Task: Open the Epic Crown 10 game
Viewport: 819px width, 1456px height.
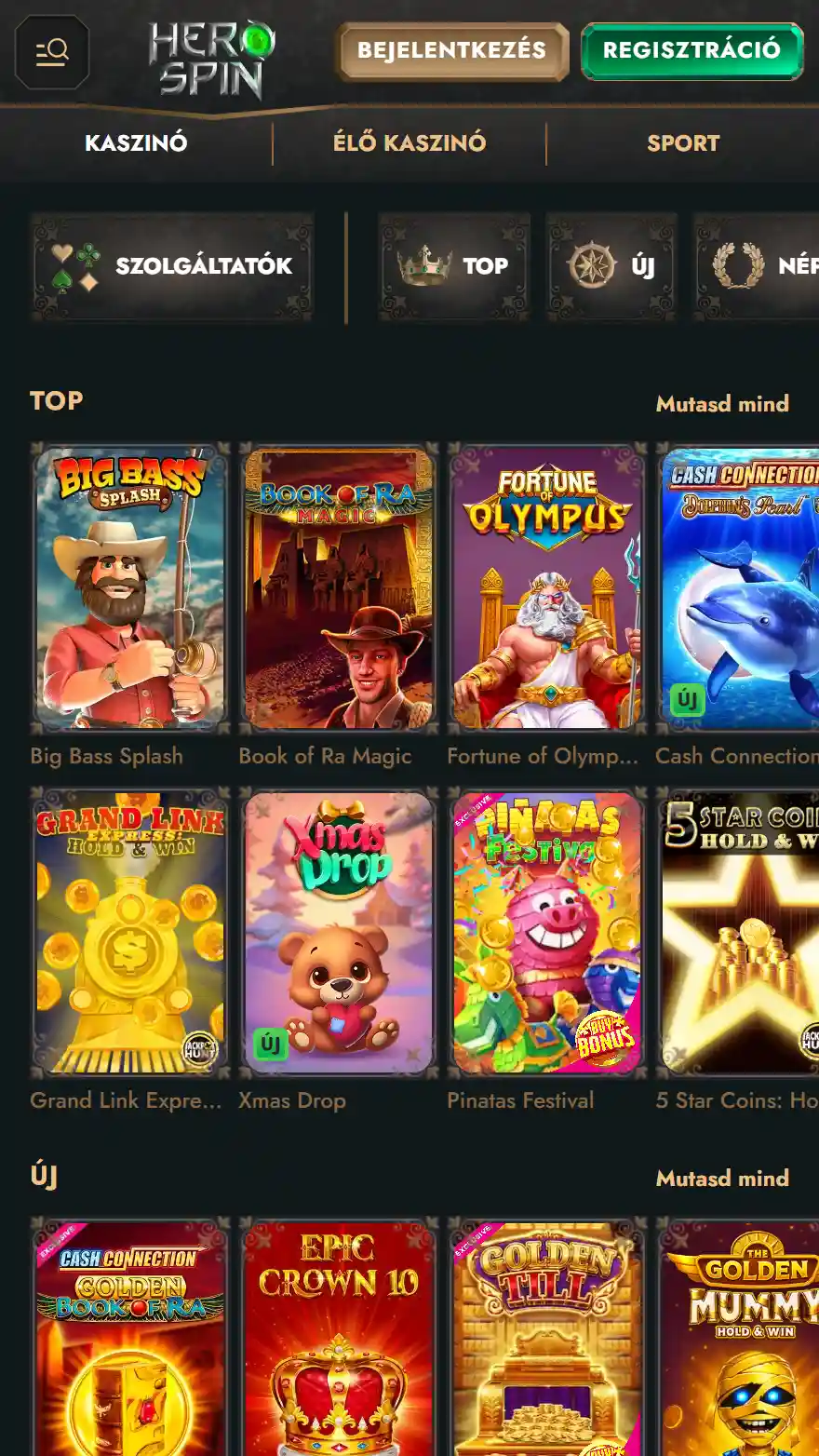Action: click(x=339, y=1336)
